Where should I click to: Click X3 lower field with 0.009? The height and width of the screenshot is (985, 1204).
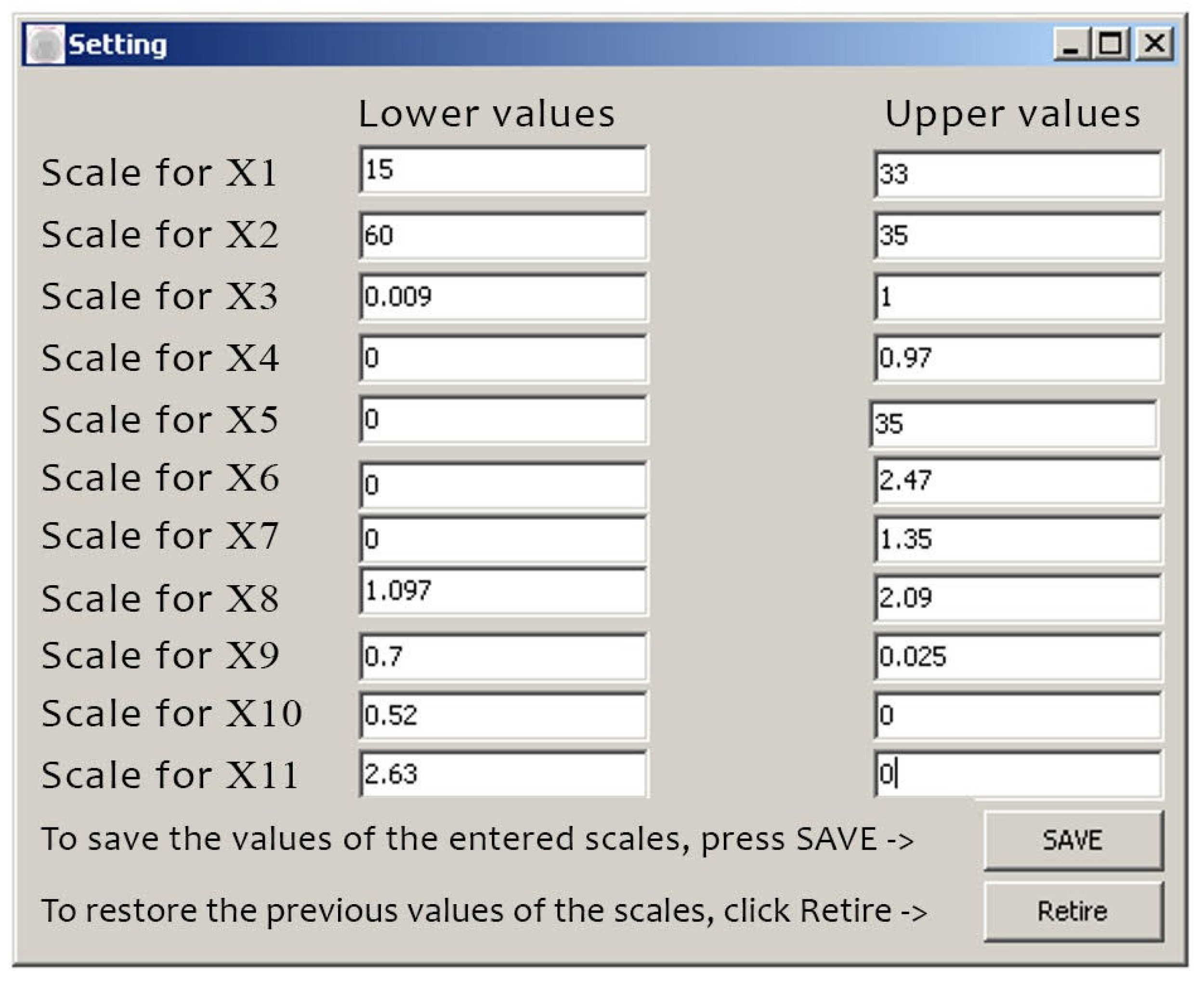pos(503,297)
